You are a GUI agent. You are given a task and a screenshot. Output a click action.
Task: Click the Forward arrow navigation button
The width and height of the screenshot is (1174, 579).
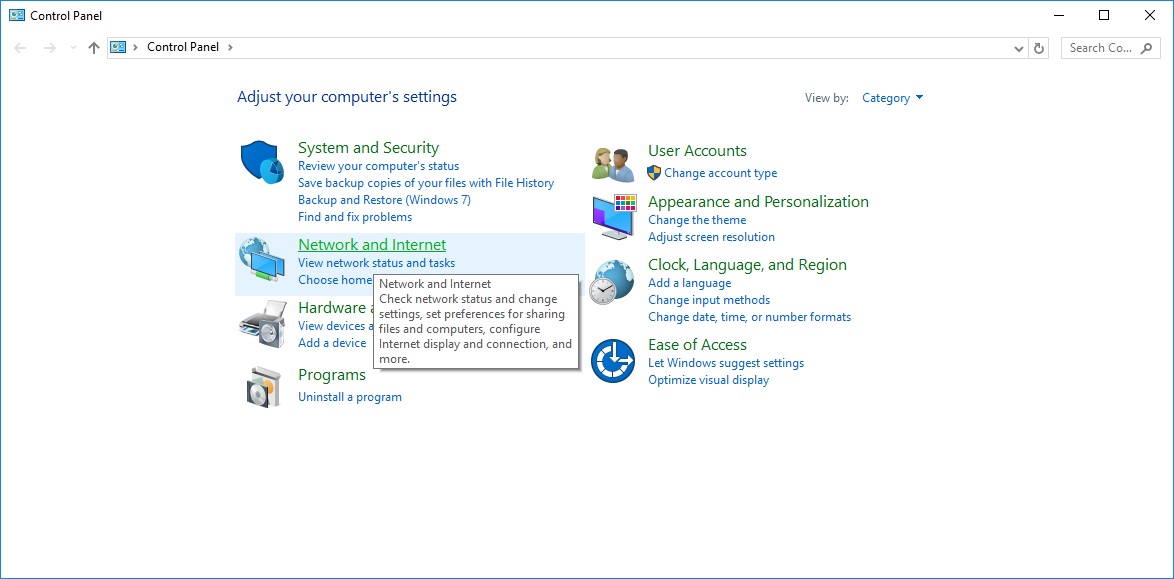tap(49, 47)
